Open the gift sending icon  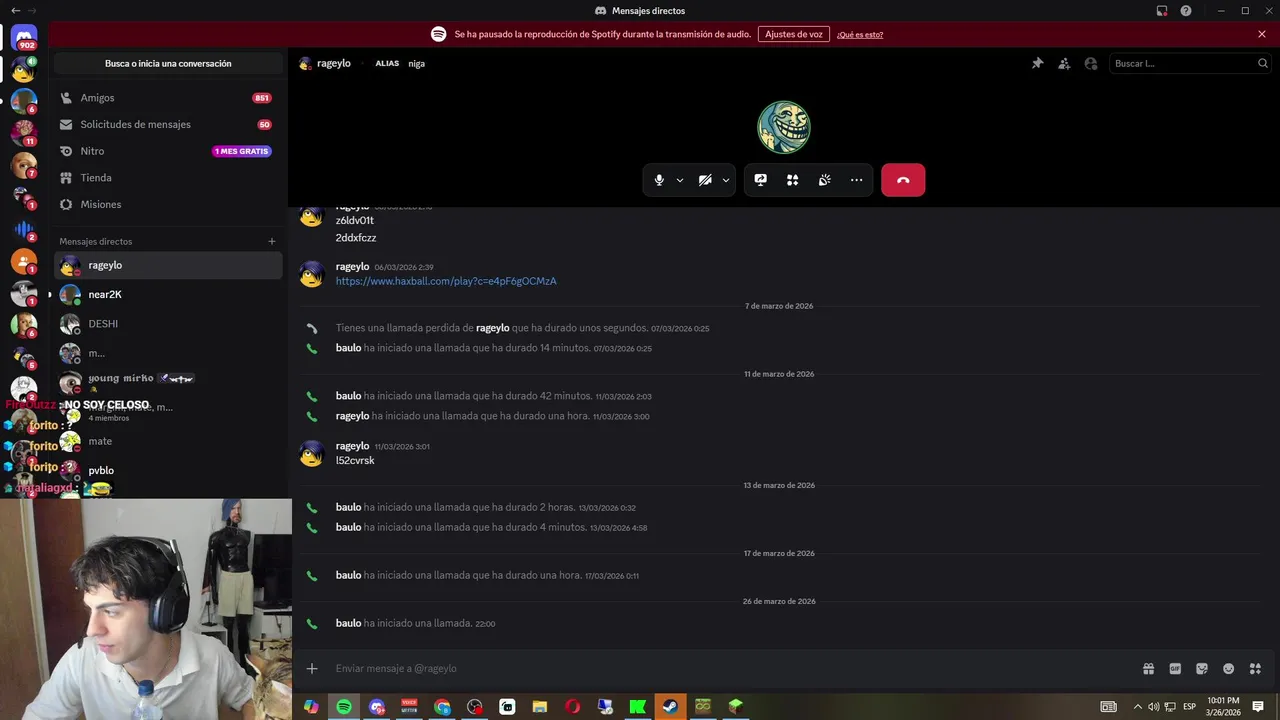(1149, 668)
